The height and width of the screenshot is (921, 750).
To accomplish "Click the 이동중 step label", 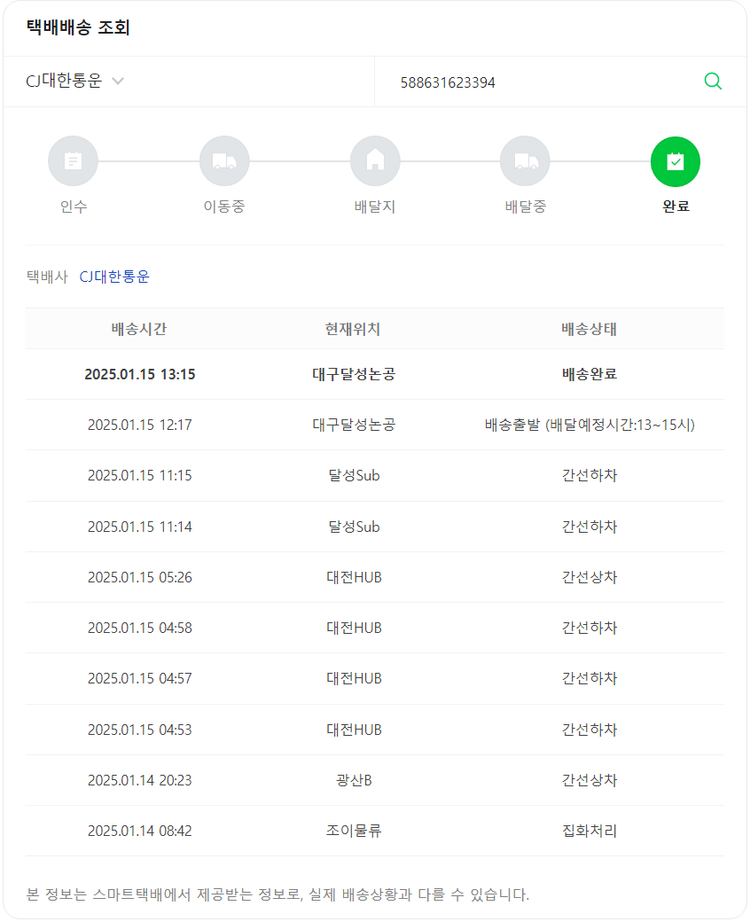I will 224,207.
